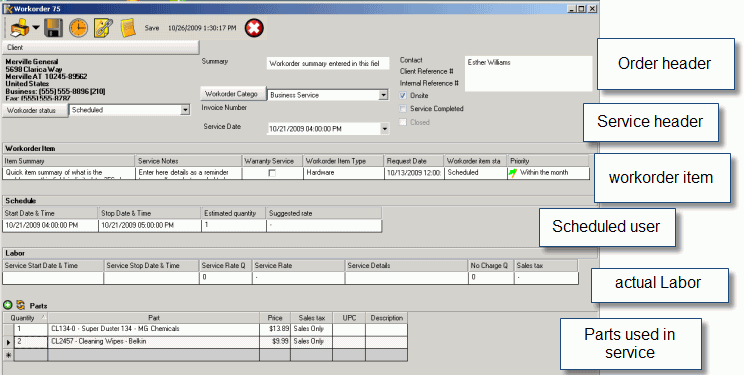Click the printer icon in the toolbar
Image resolution: width=744 pixels, height=375 pixels.
point(19,28)
